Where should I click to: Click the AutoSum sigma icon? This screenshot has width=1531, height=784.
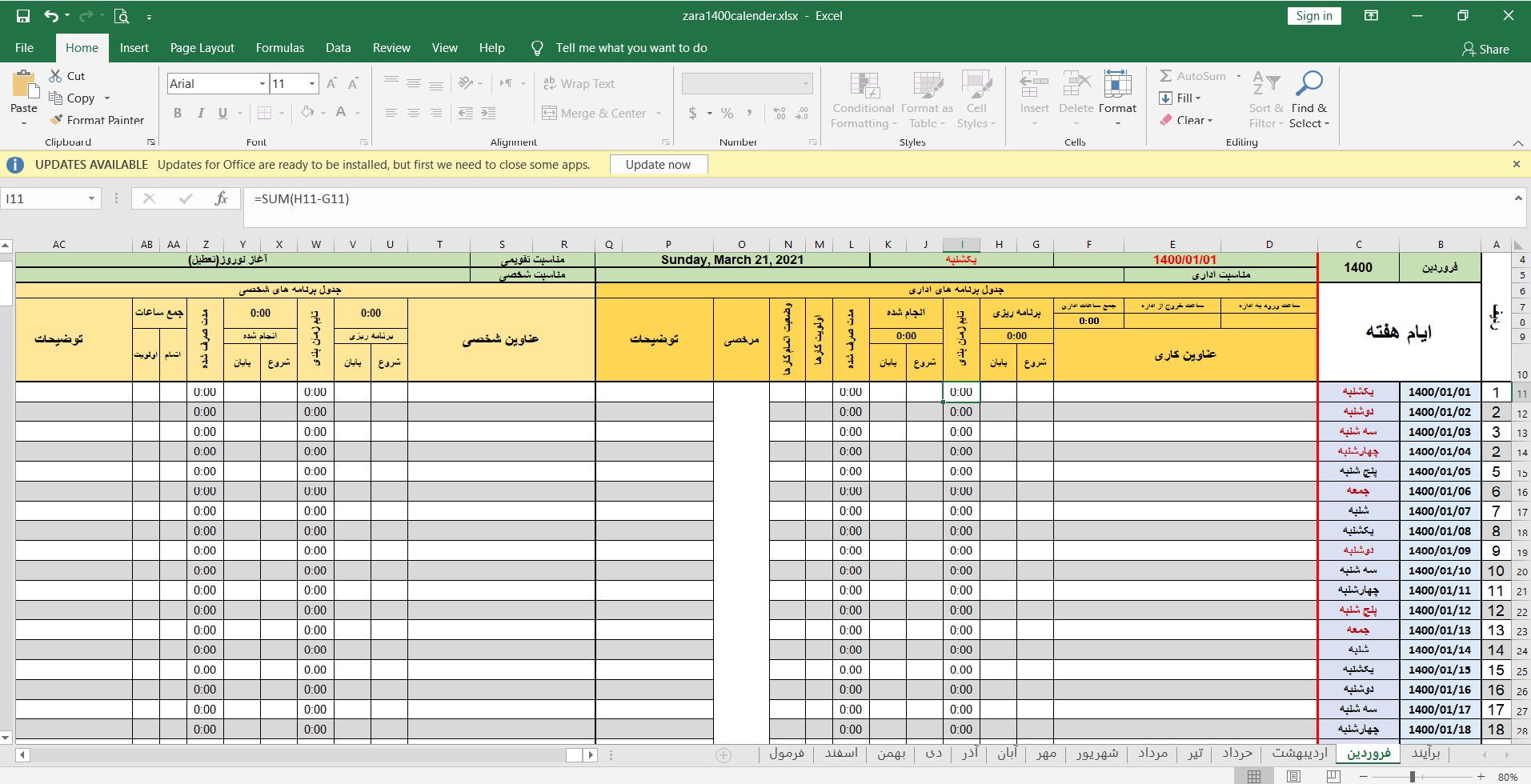click(x=1166, y=76)
